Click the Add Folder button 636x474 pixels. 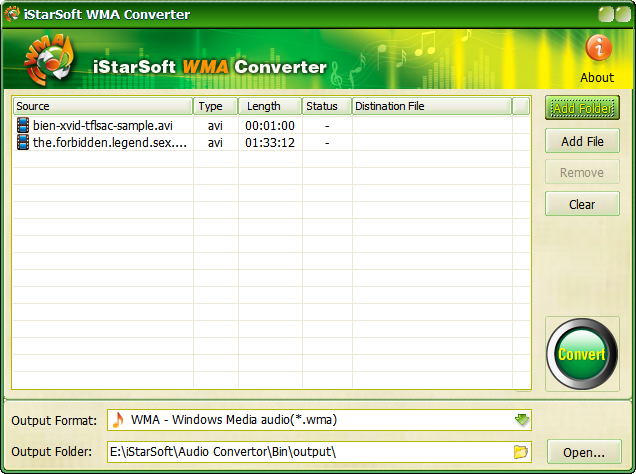pos(582,108)
